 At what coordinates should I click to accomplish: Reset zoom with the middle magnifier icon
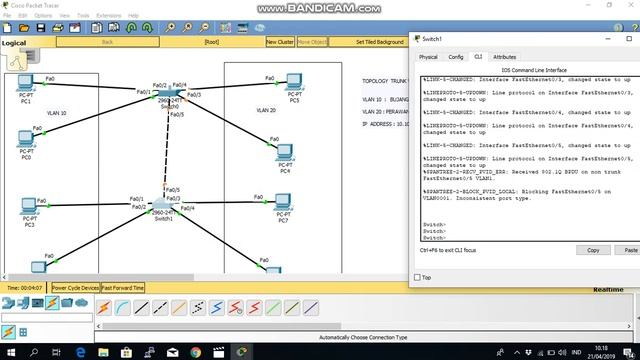tap(187, 28)
